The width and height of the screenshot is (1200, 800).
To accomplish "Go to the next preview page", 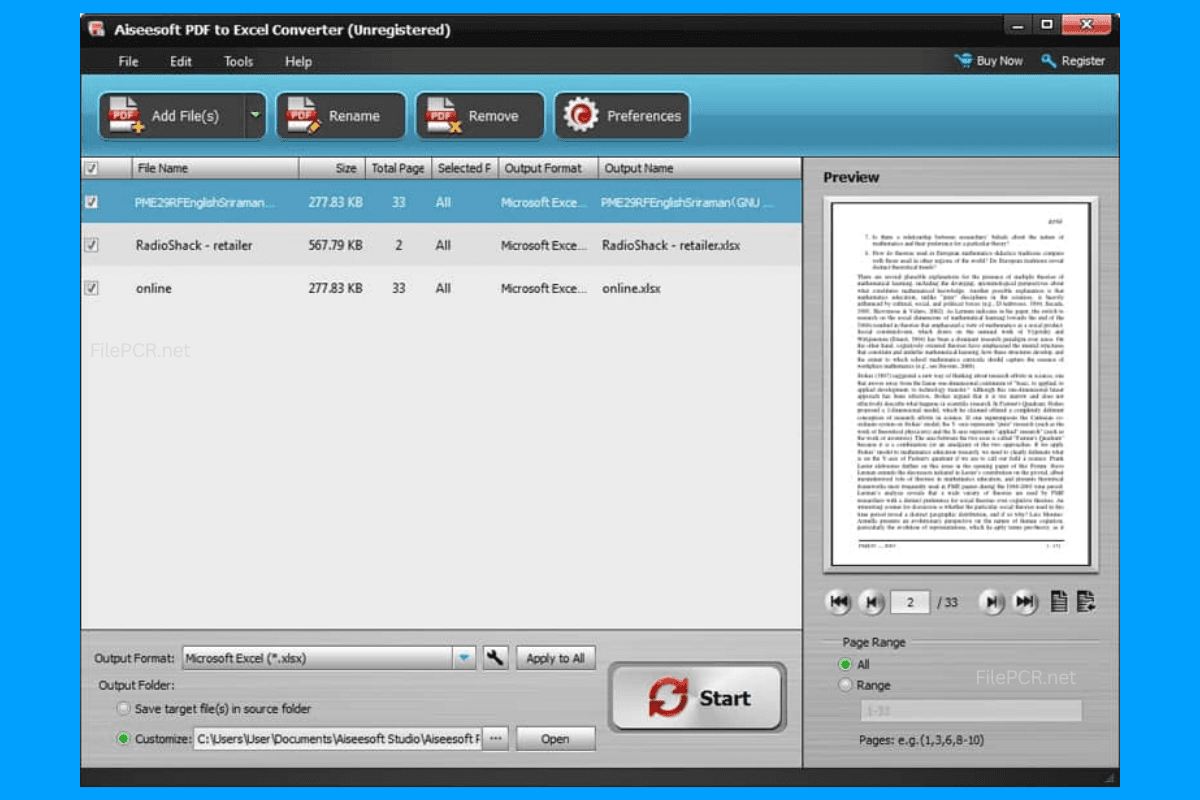I will [992, 602].
